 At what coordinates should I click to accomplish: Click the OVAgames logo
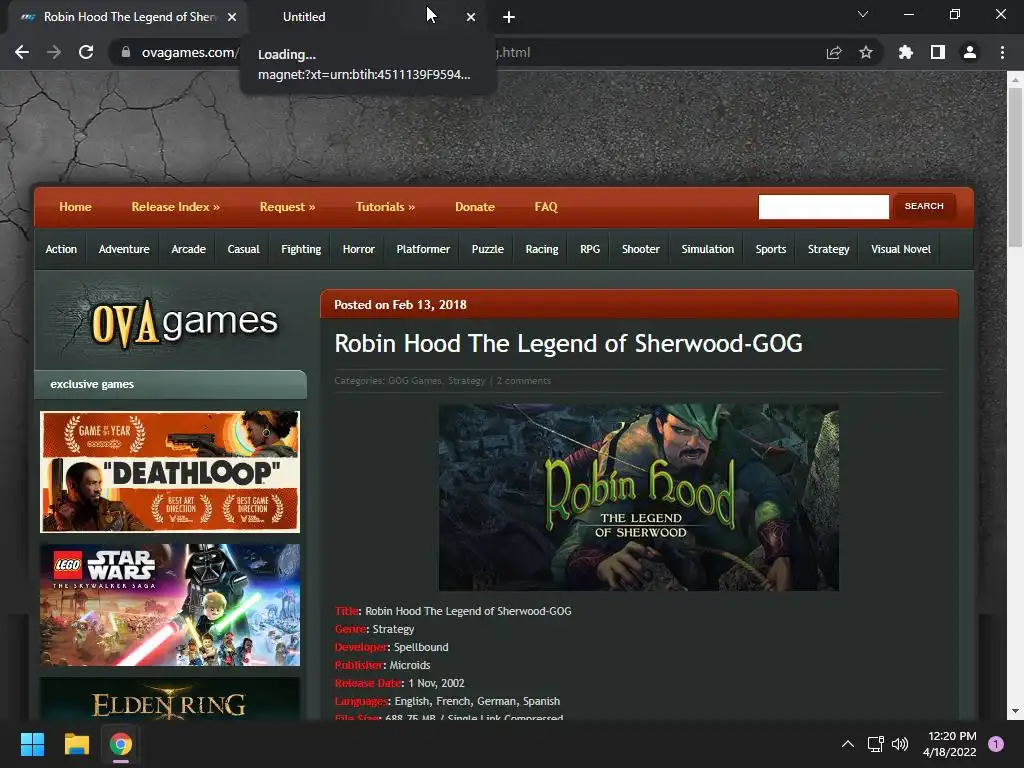184,322
